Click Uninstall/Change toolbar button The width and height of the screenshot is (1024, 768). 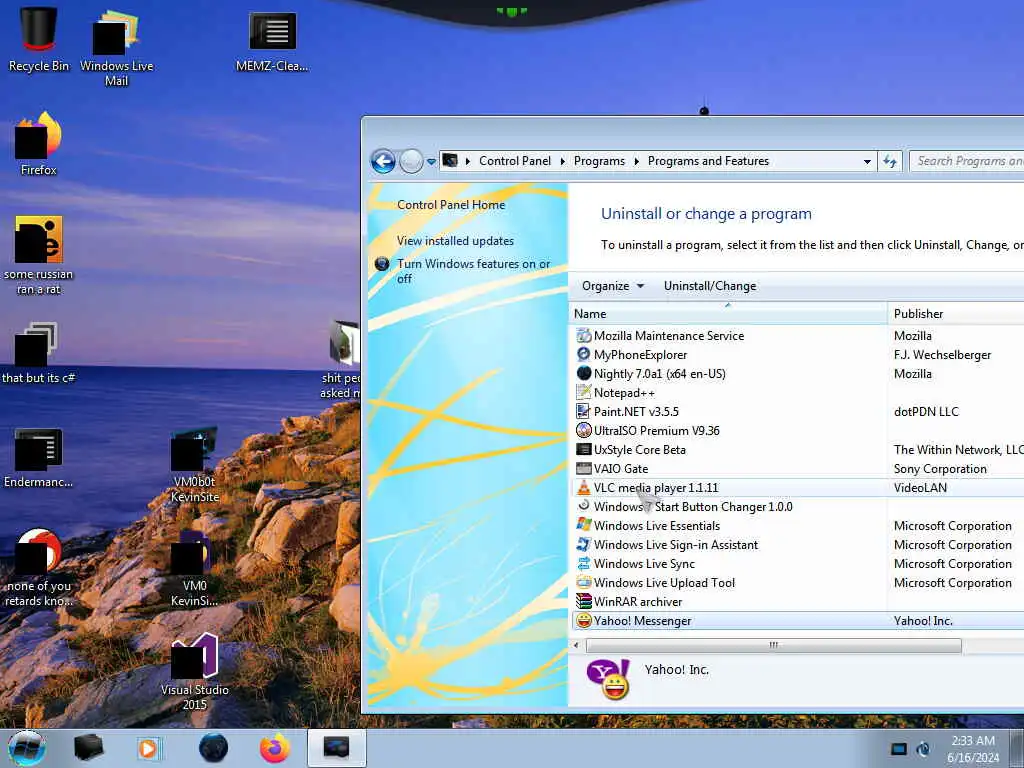coord(710,286)
